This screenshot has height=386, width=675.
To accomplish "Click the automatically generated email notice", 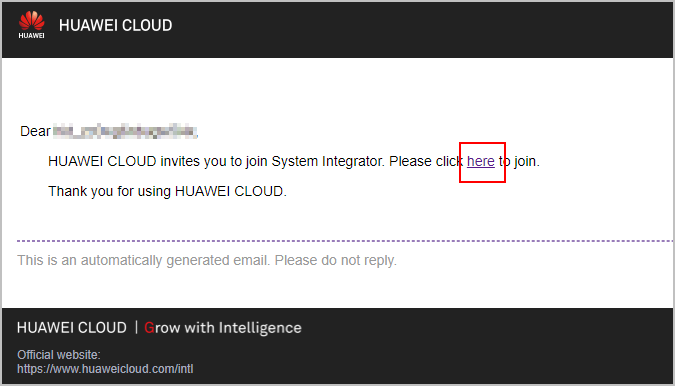I will (x=207, y=260).
